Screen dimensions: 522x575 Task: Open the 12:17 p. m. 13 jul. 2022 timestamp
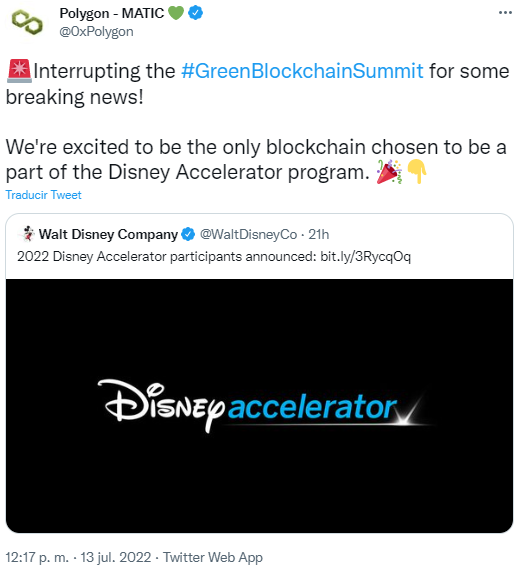[x=78, y=557]
